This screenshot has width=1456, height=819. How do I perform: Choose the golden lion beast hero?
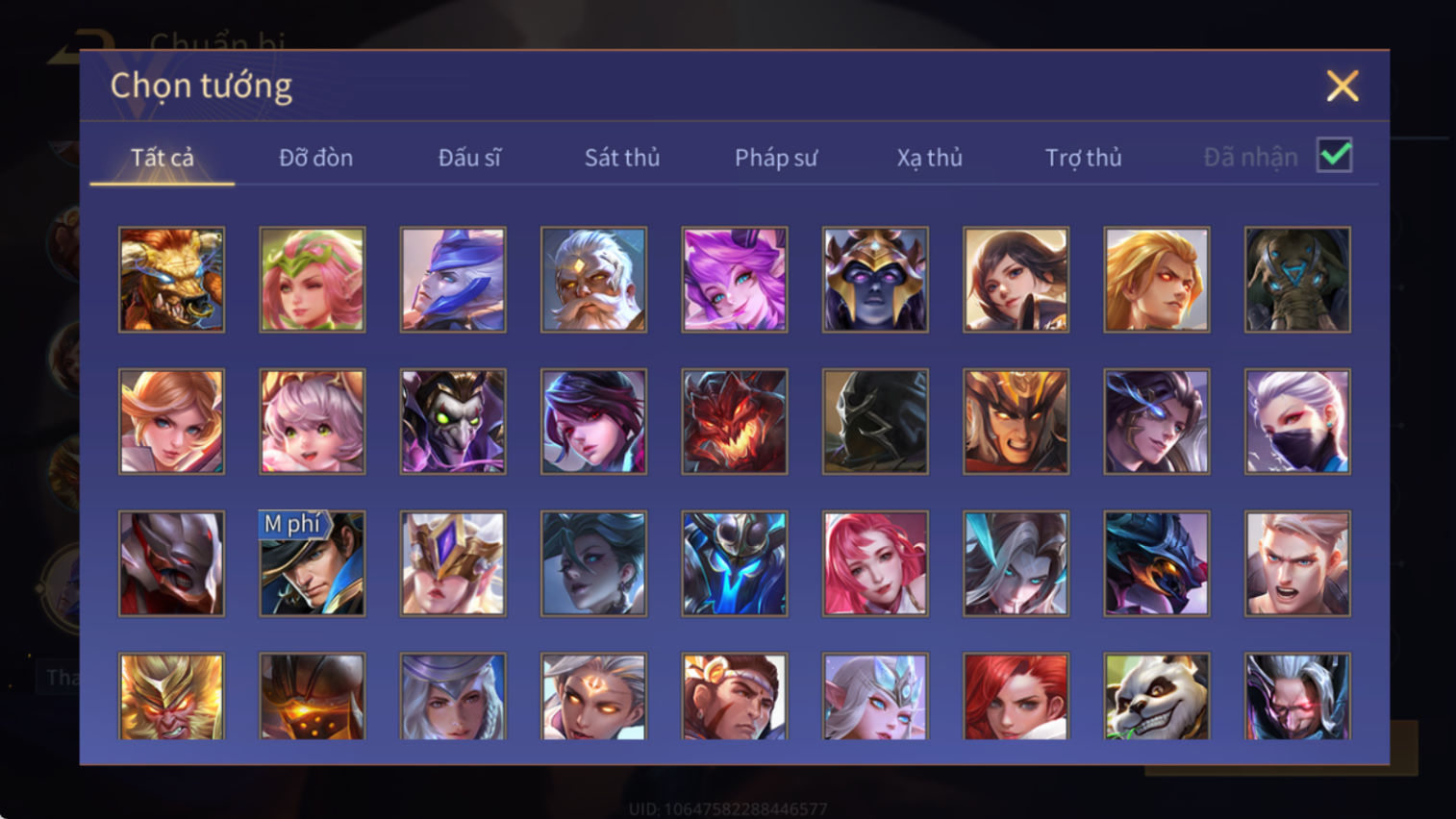click(x=172, y=280)
